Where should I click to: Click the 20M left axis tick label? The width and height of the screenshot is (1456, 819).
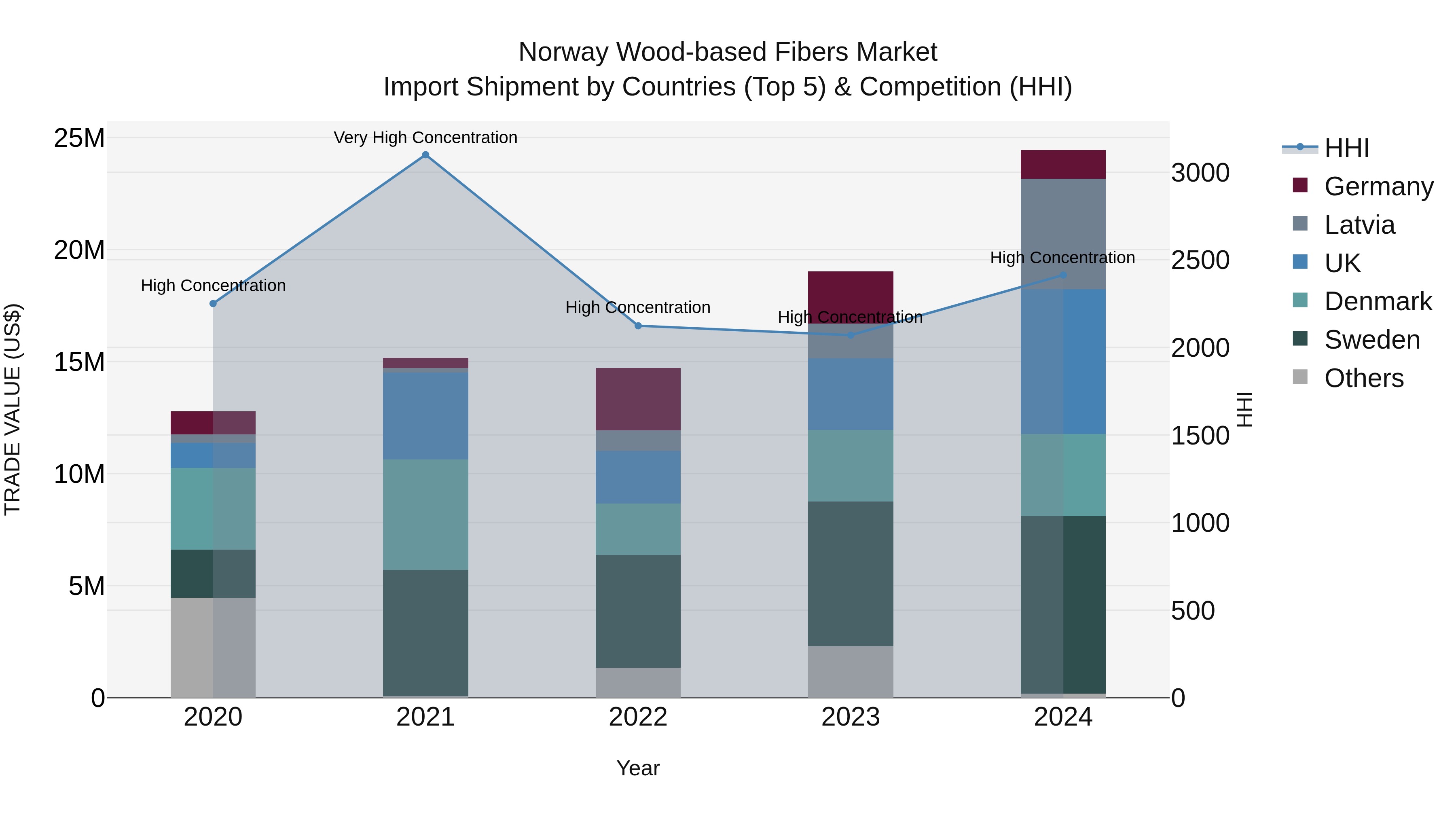tap(80, 250)
